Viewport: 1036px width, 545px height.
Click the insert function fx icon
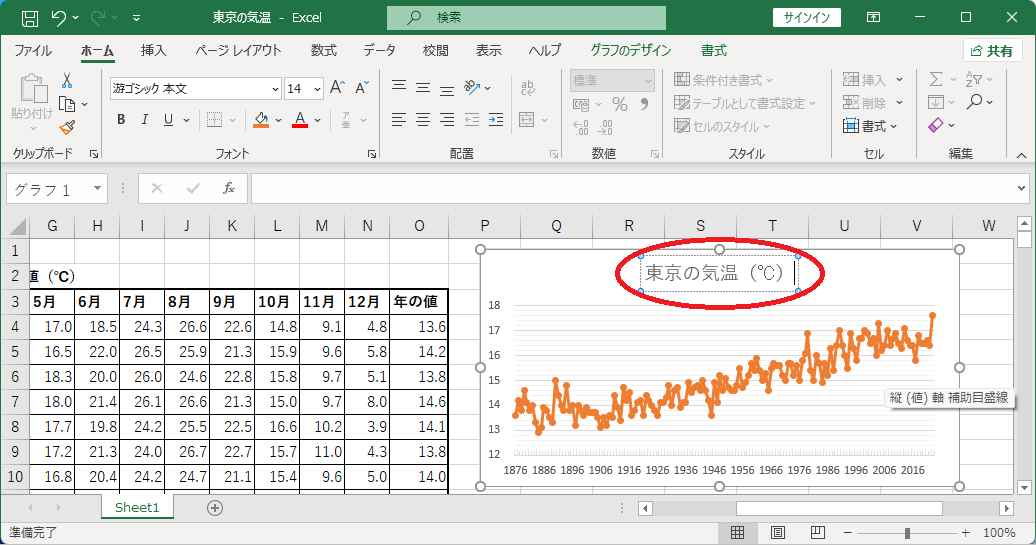229,189
